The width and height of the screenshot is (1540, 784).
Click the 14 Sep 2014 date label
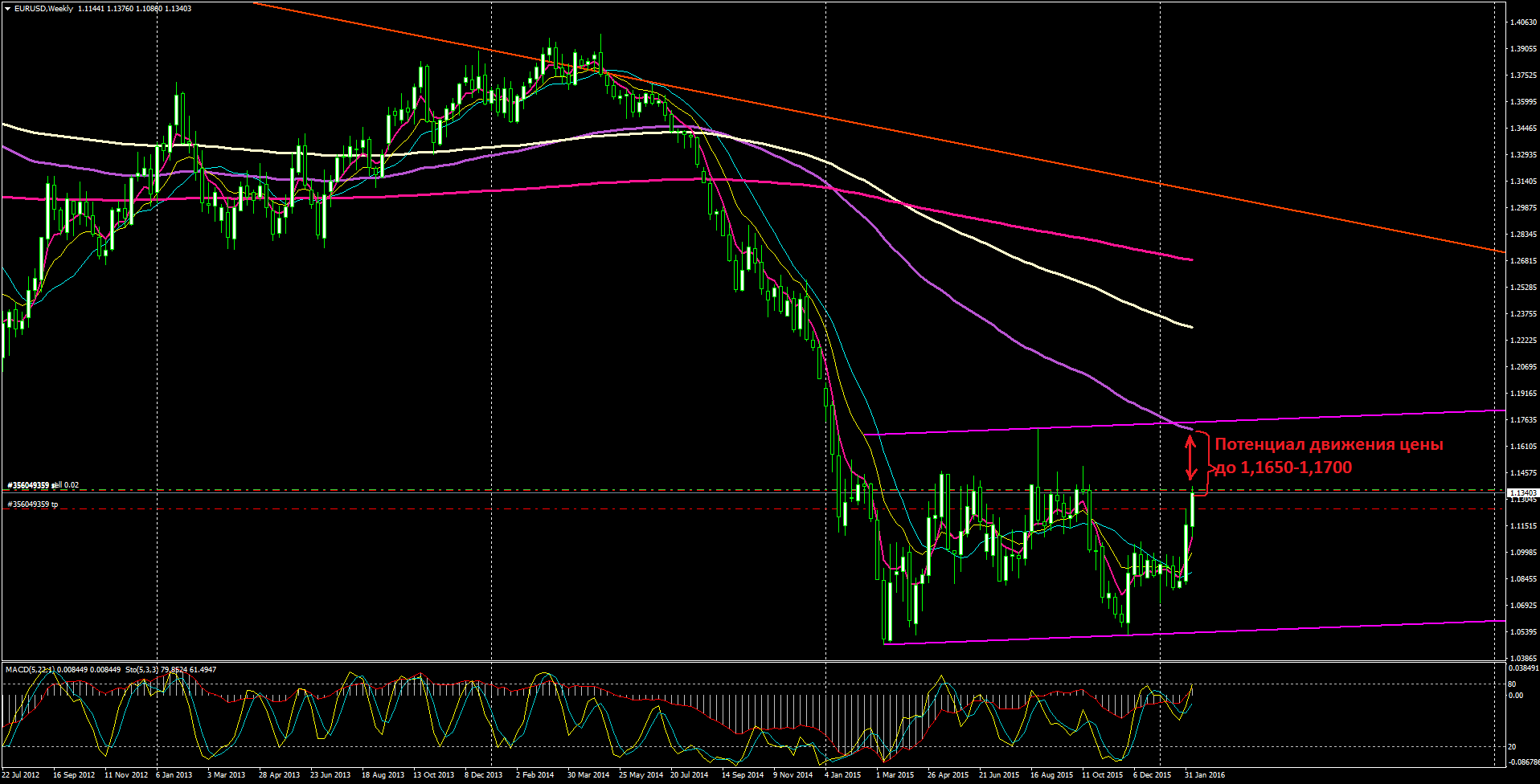click(x=743, y=775)
